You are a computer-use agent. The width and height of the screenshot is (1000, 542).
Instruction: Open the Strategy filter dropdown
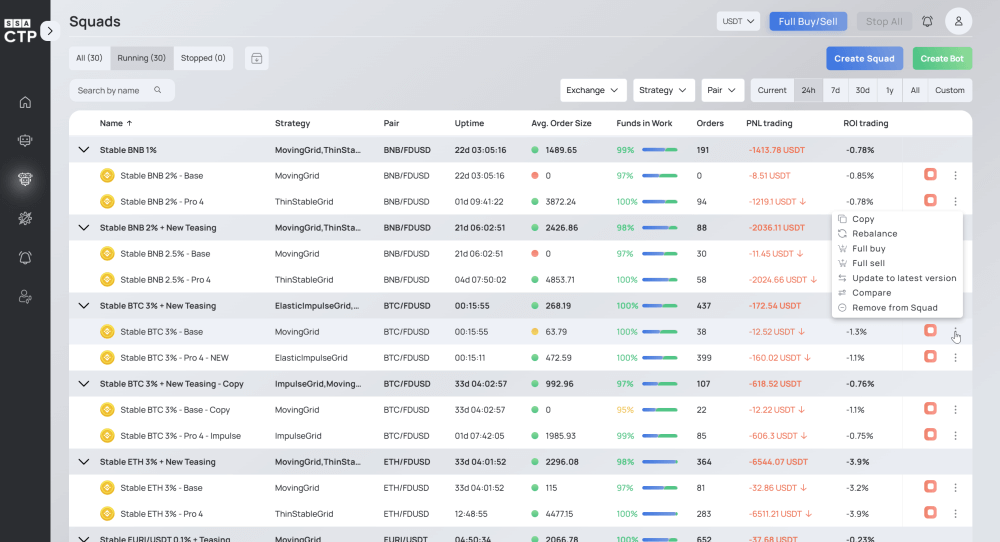pos(663,90)
